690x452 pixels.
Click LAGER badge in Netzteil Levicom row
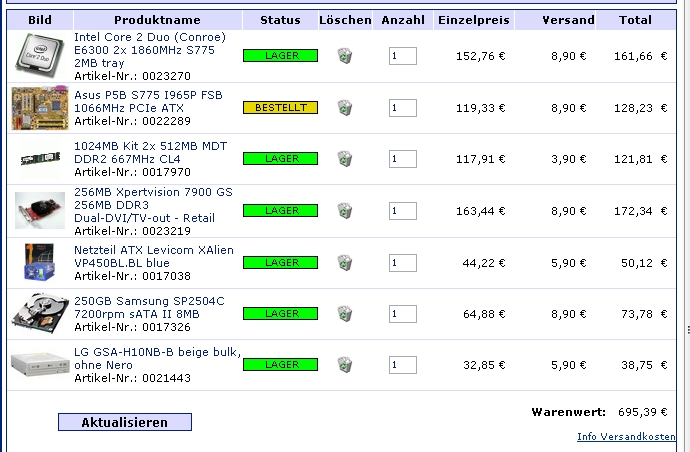click(280, 262)
